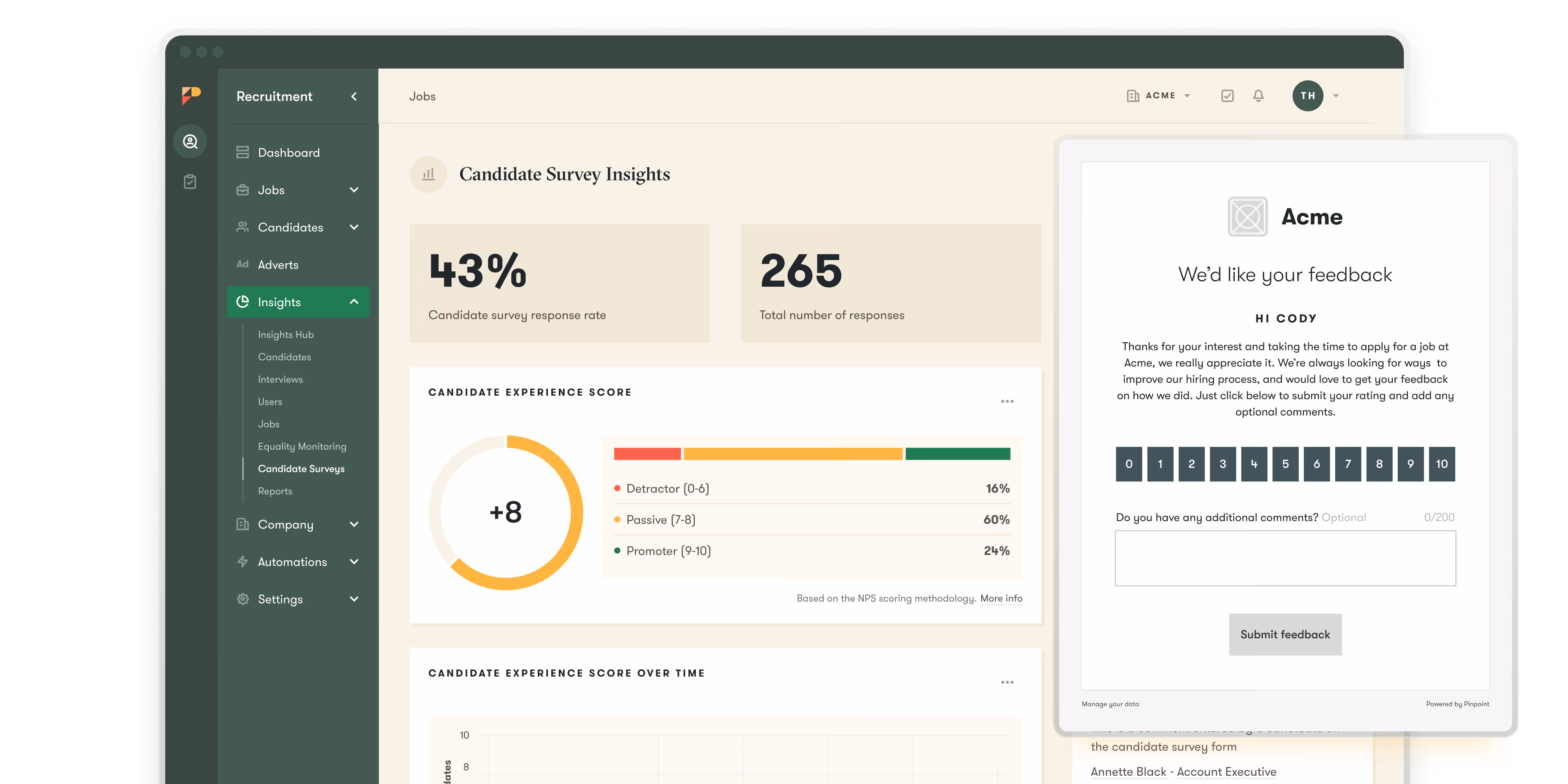1568x784 pixels.
Task: Open the notifications bell
Action: [1258, 96]
